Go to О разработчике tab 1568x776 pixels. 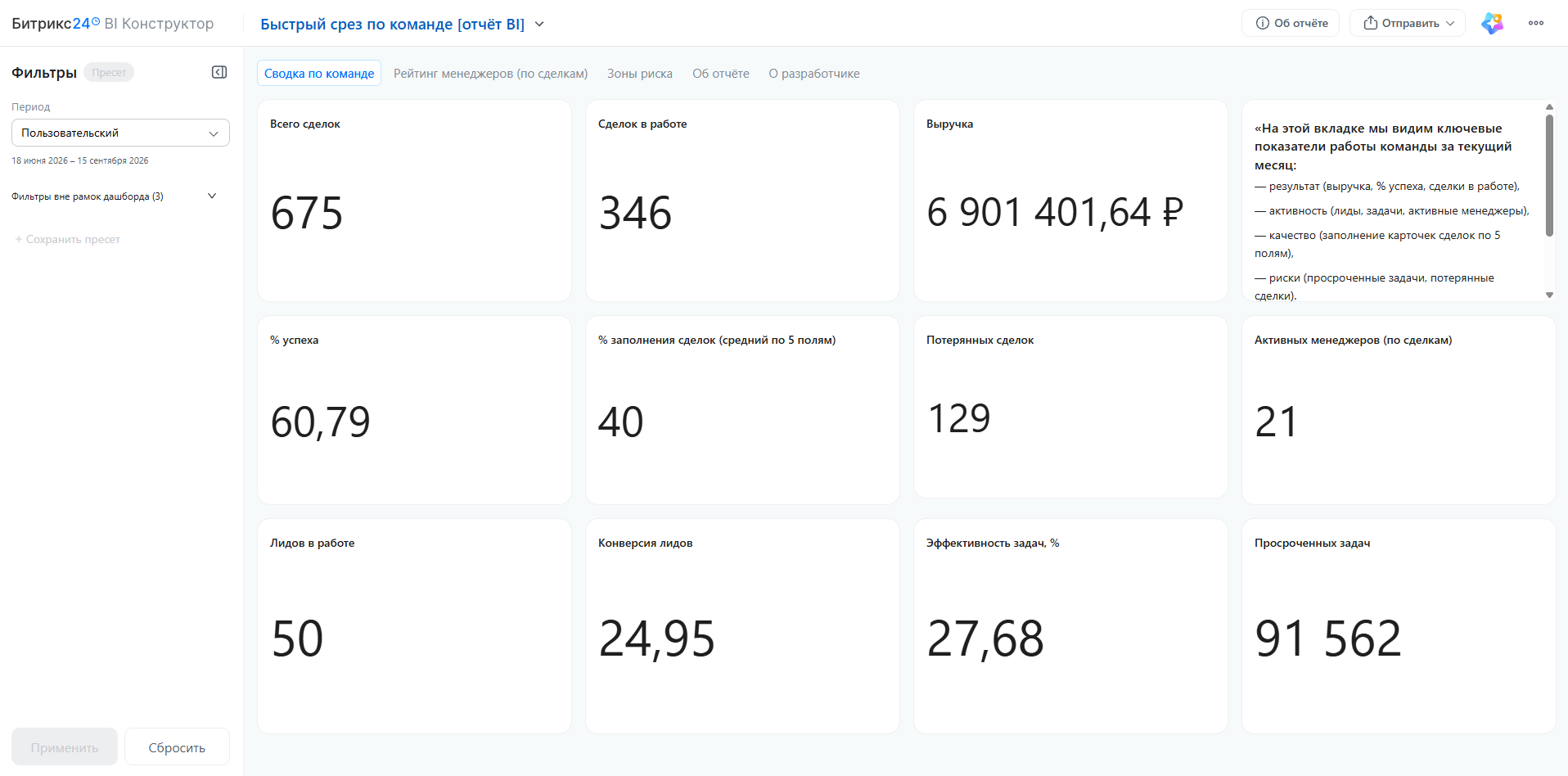click(x=814, y=74)
